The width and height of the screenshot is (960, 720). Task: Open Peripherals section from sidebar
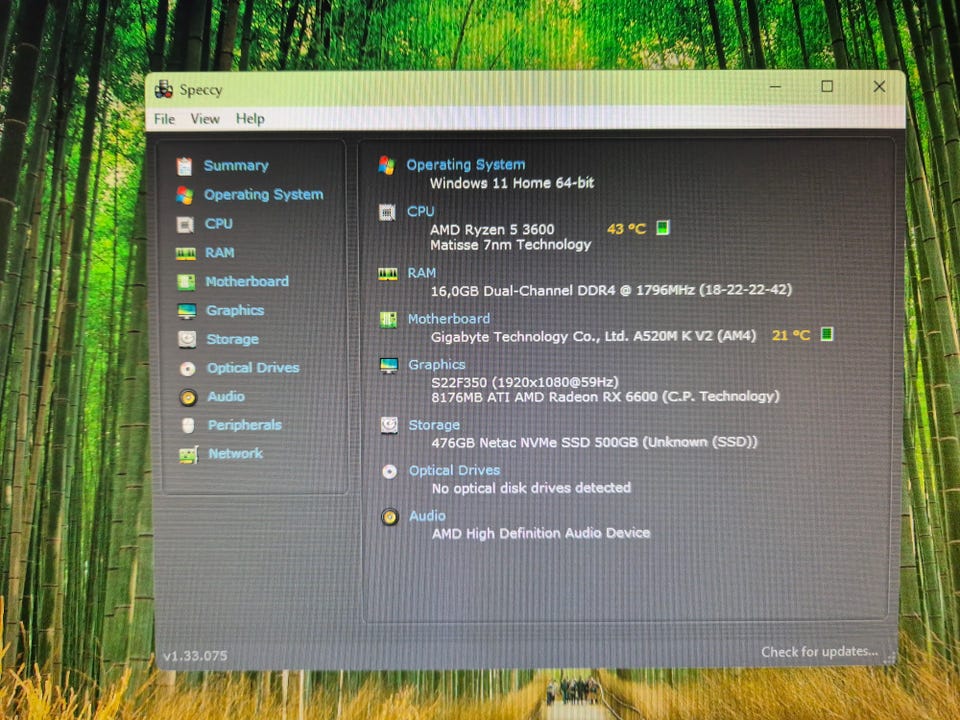point(245,425)
